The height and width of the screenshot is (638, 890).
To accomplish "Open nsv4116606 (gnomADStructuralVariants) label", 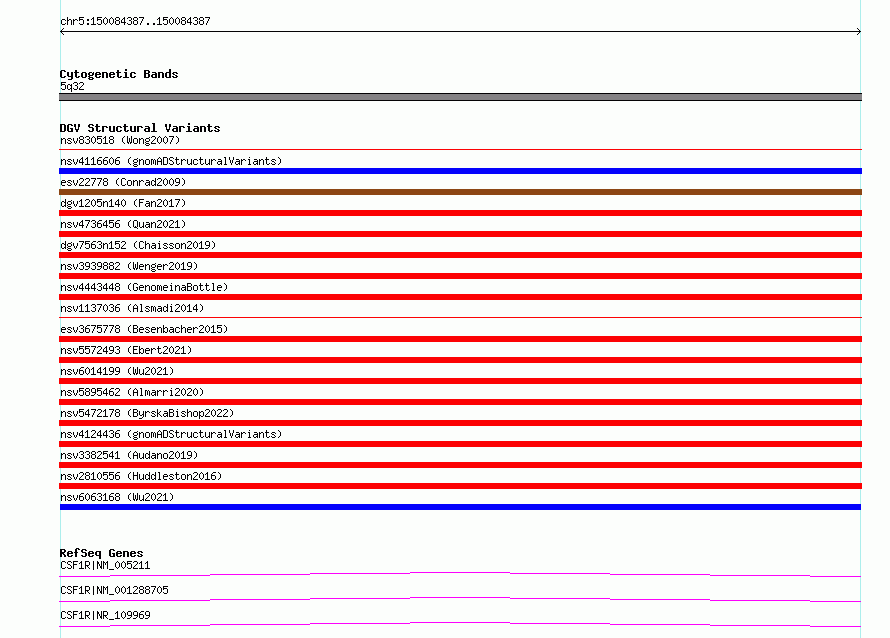I will pos(171,161).
